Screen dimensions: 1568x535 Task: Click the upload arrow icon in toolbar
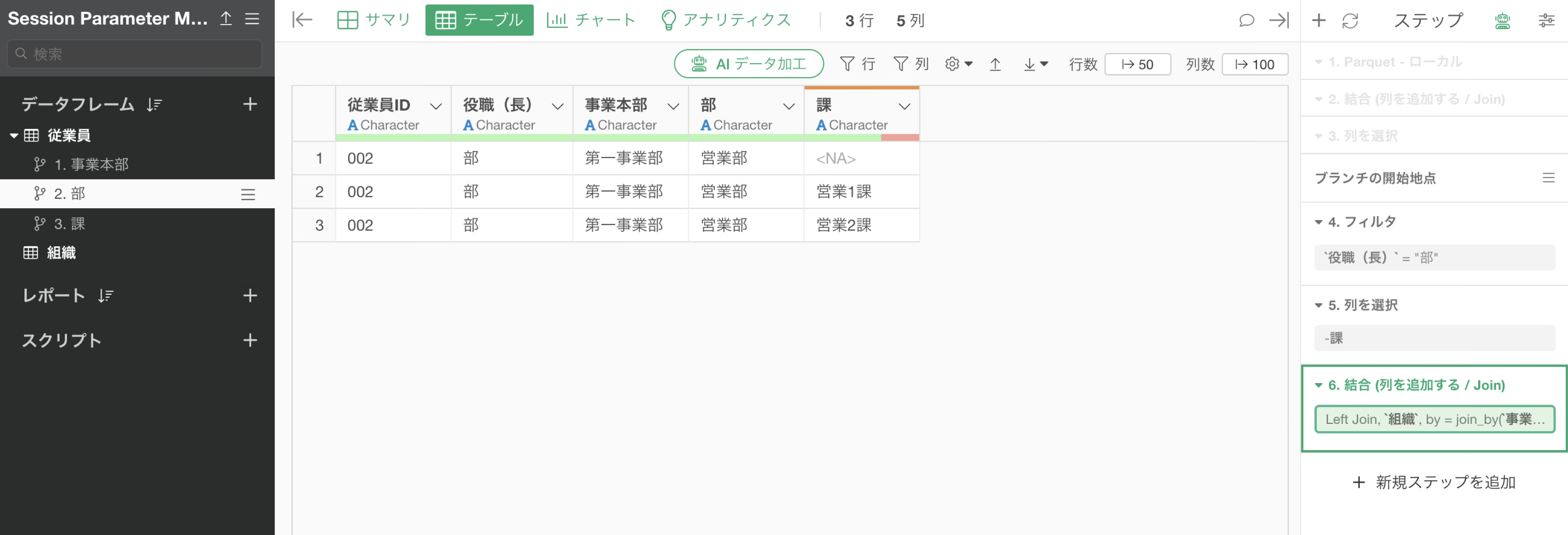pos(995,64)
